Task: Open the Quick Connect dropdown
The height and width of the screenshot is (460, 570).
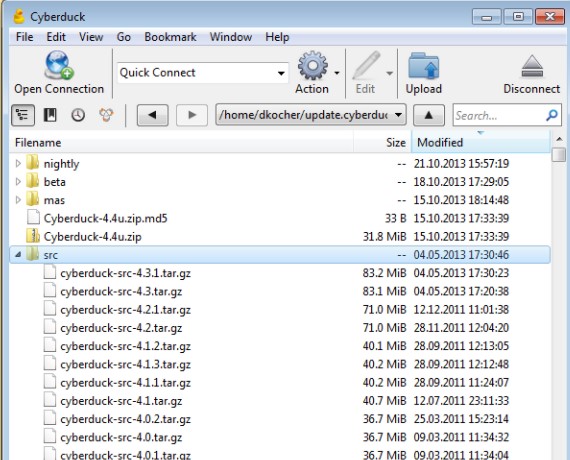Action: (281, 73)
